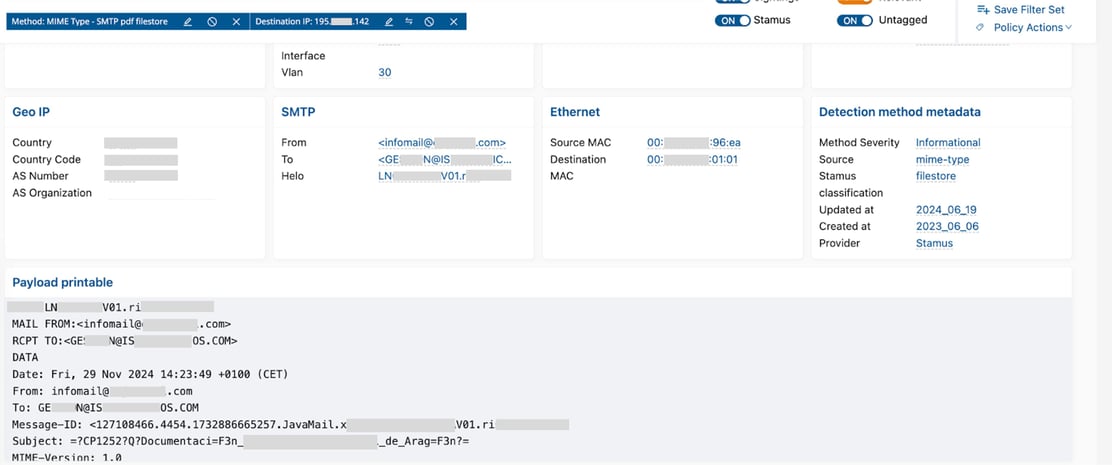Click the filestore classification value
The width and height of the screenshot is (1112, 465).
point(936,176)
